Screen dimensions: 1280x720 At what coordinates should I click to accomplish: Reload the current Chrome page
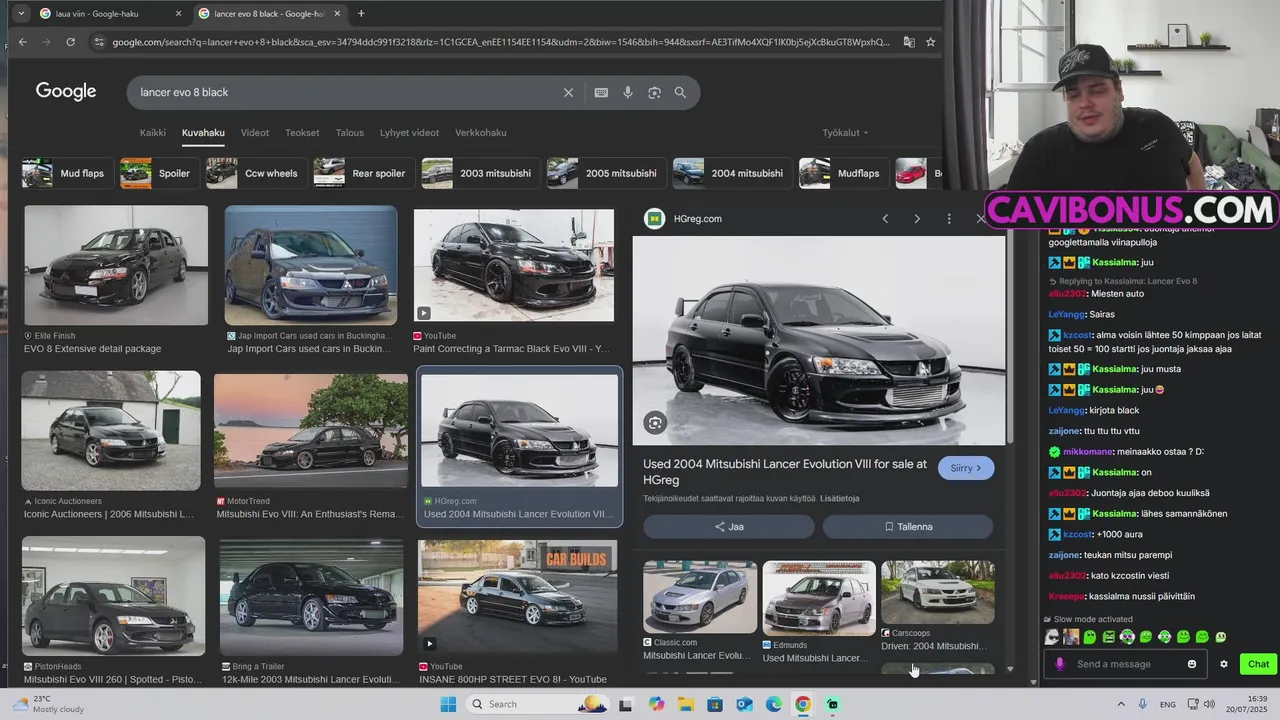click(x=70, y=42)
